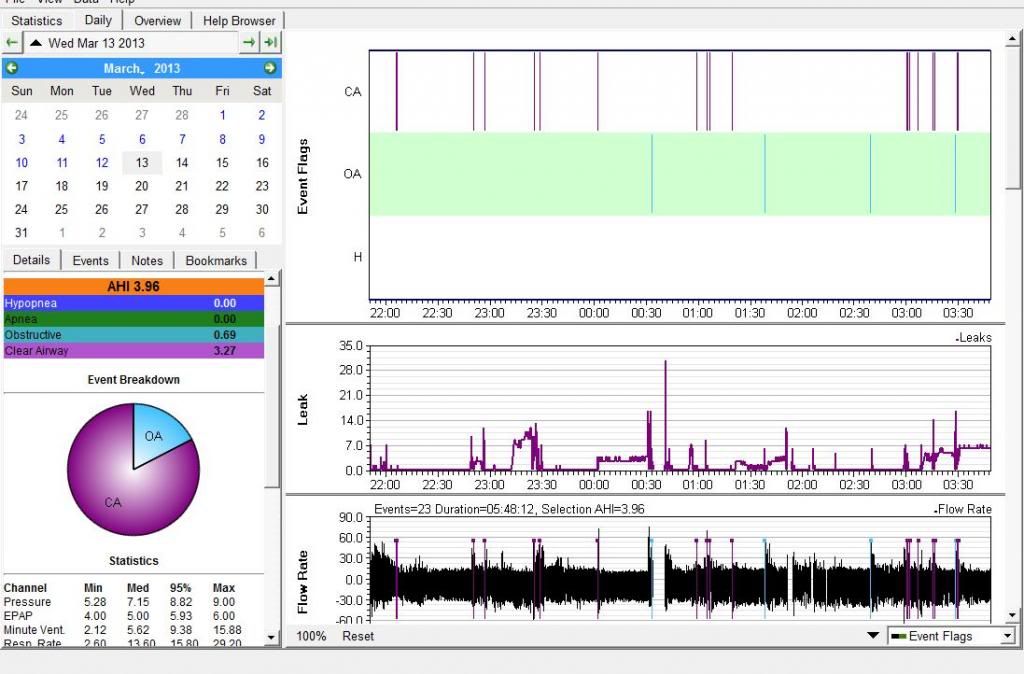1024x674 pixels.
Task: Go to next day with green right arrow
Action: point(249,43)
